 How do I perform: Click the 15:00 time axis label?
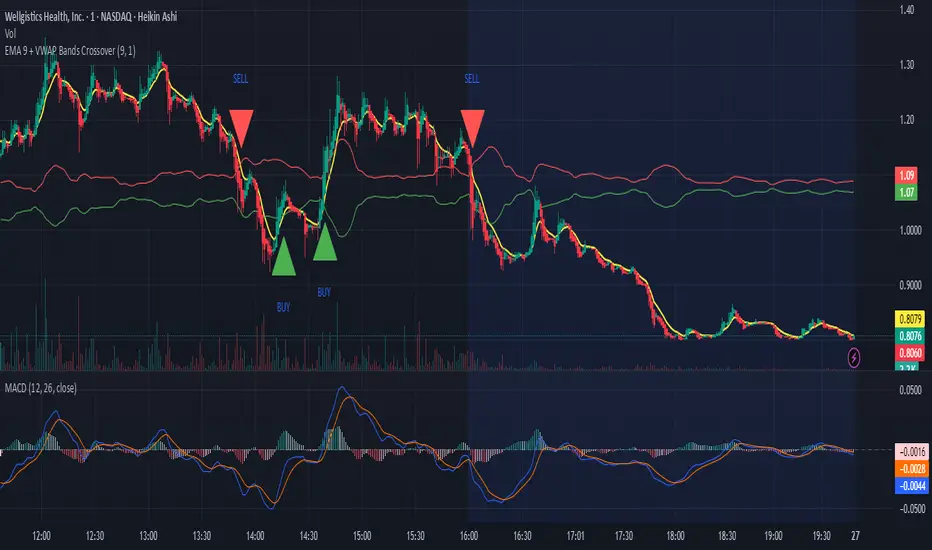[361, 536]
